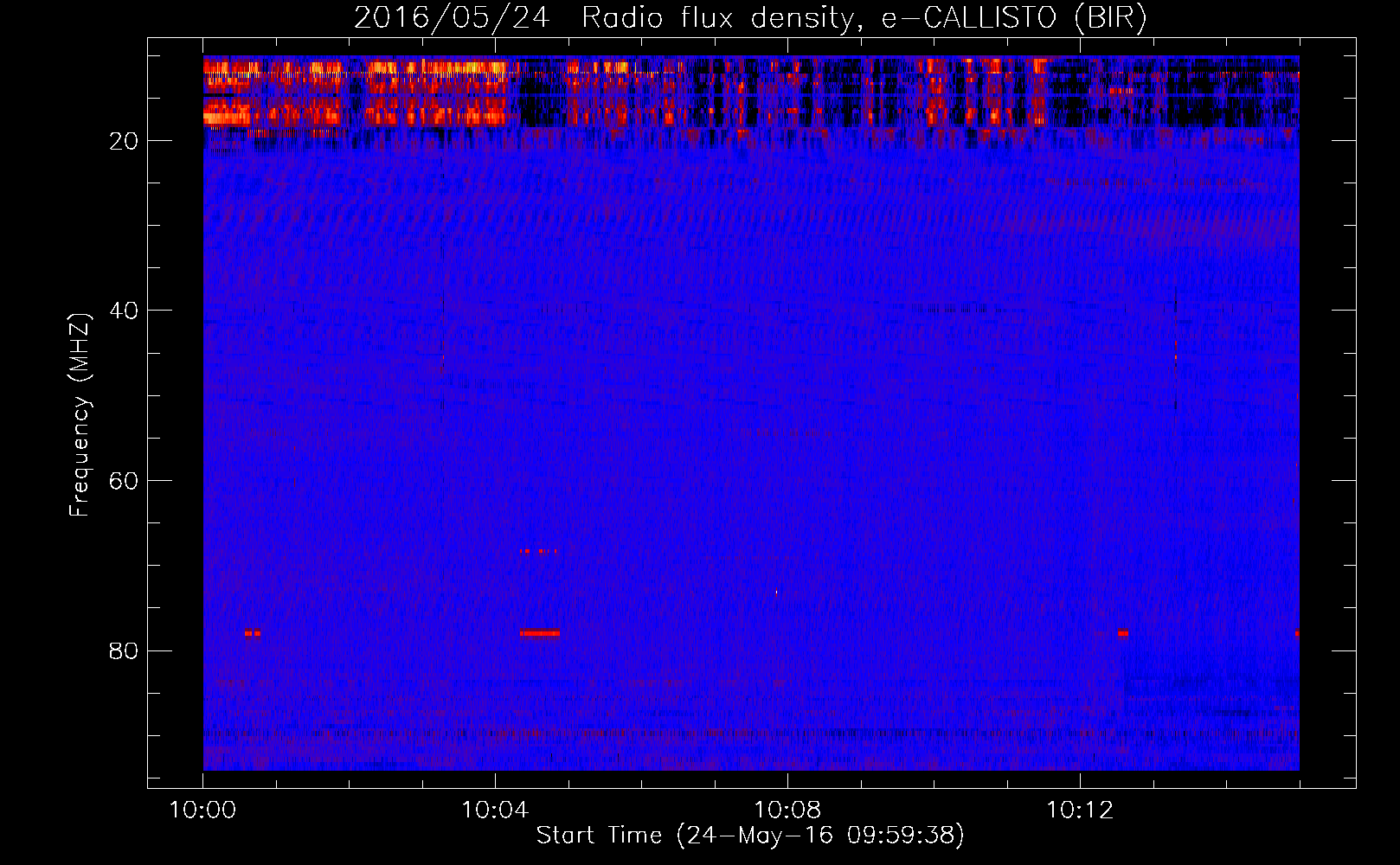Click the 10:12 time axis label
The width and height of the screenshot is (1400, 865).
[x=1079, y=811]
